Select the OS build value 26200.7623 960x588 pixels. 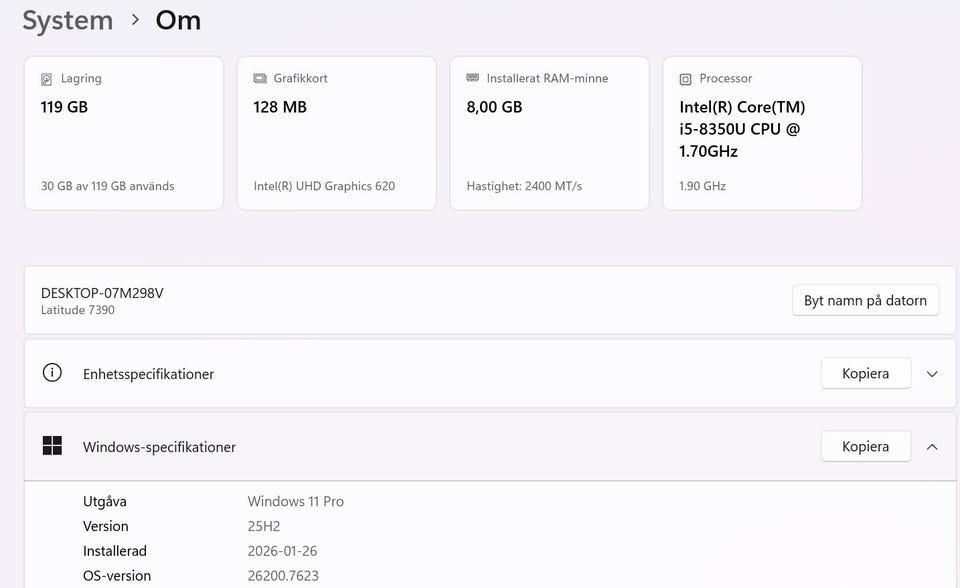pyautogui.click(x=283, y=576)
